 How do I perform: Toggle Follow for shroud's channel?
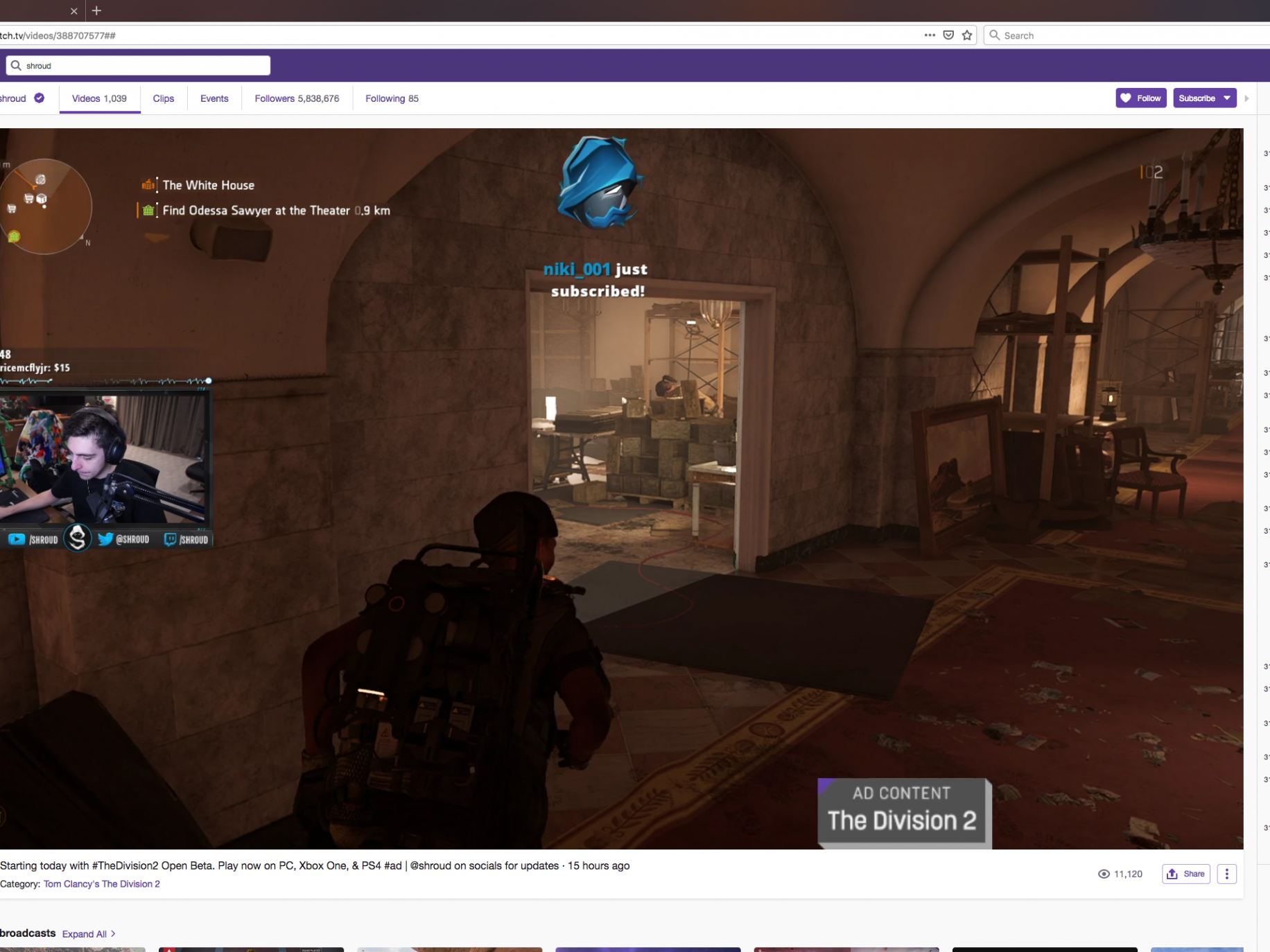coord(1140,98)
